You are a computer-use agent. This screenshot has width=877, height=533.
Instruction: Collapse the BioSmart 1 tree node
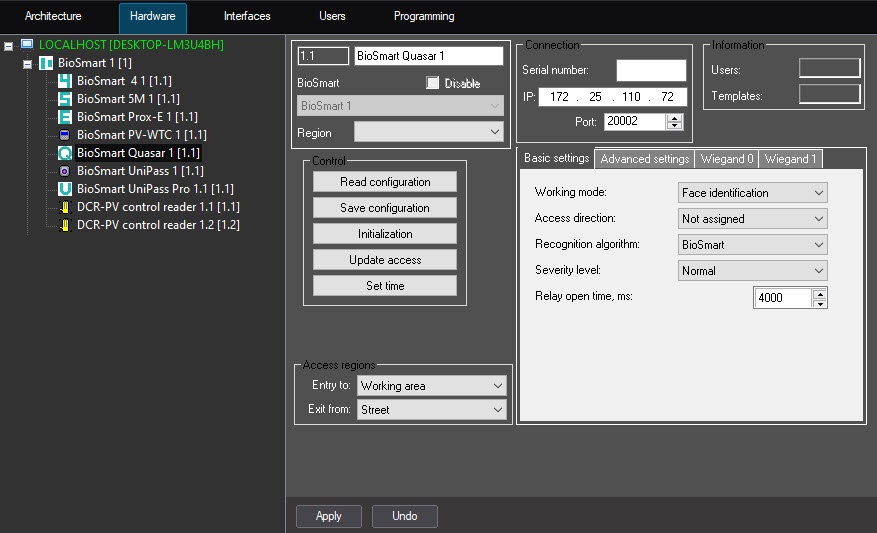click(x=27, y=64)
